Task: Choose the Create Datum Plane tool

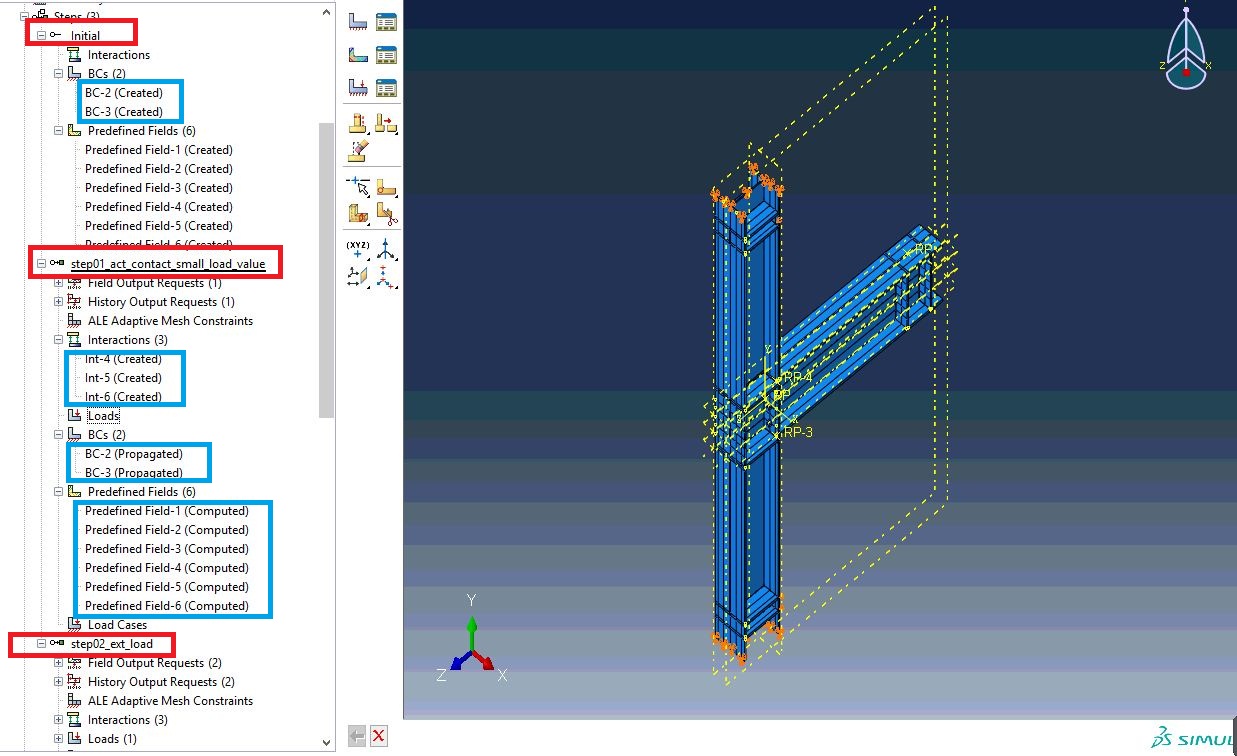Action: 358,277
